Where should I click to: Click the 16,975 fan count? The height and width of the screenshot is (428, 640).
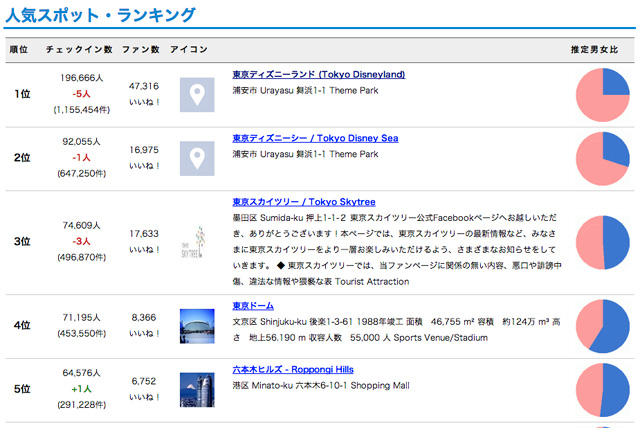[x=144, y=150]
